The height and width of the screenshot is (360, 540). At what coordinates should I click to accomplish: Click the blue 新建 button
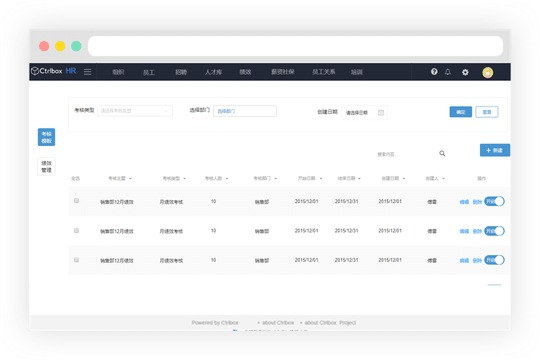pos(495,150)
